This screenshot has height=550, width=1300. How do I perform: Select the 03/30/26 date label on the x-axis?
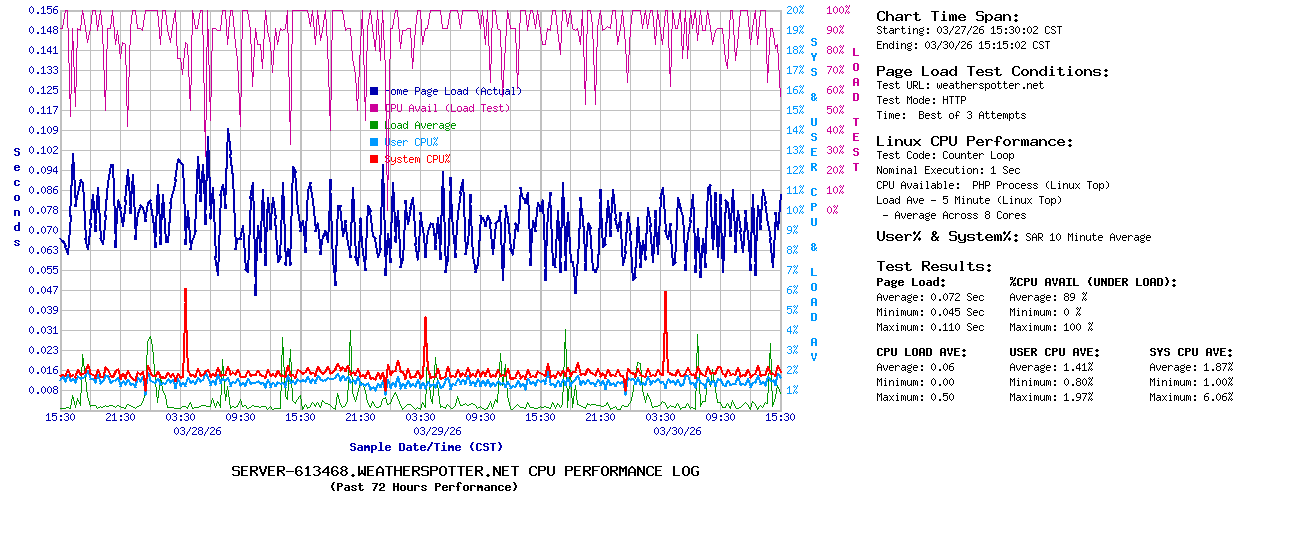(x=677, y=431)
